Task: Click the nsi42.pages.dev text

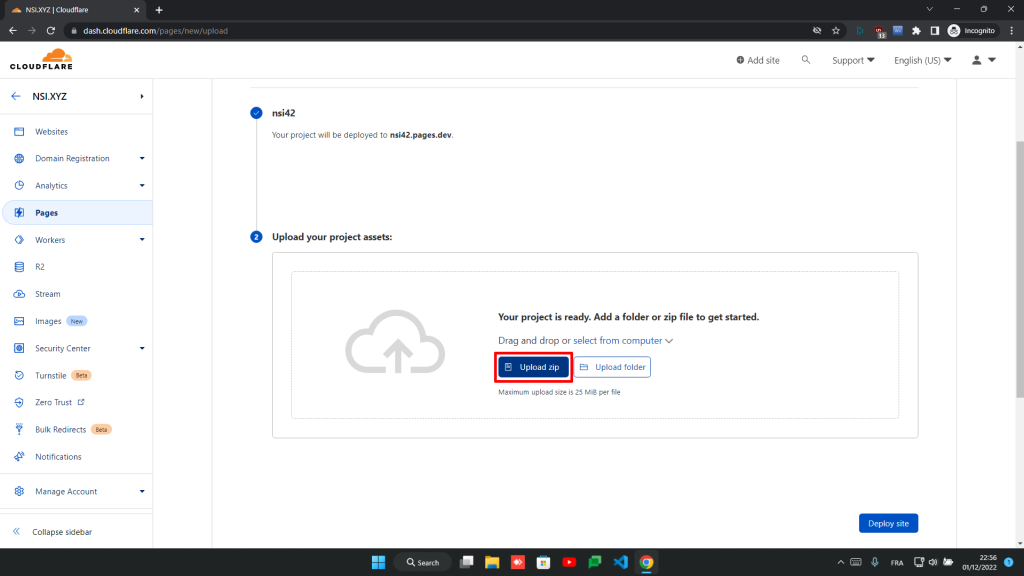Action: tap(421, 135)
